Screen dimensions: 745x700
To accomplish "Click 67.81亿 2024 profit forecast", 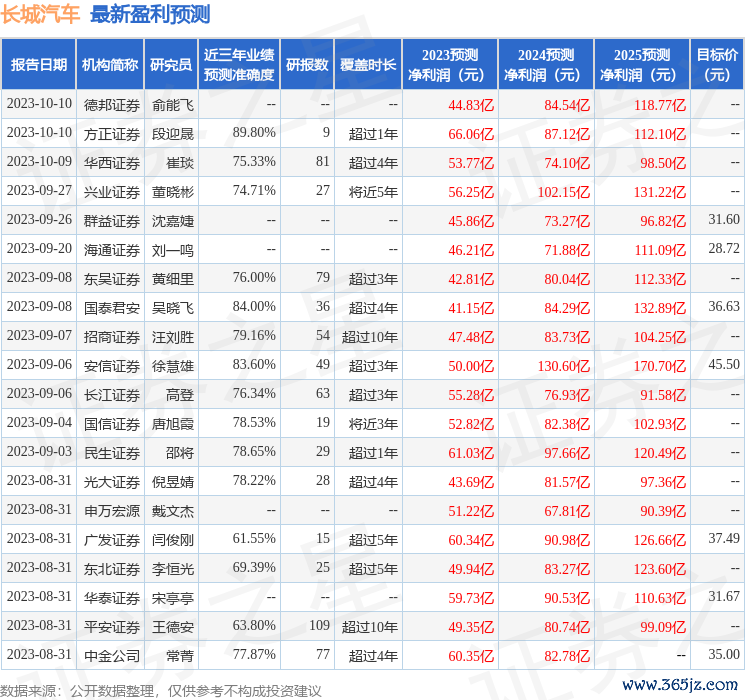I will point(567,511).
